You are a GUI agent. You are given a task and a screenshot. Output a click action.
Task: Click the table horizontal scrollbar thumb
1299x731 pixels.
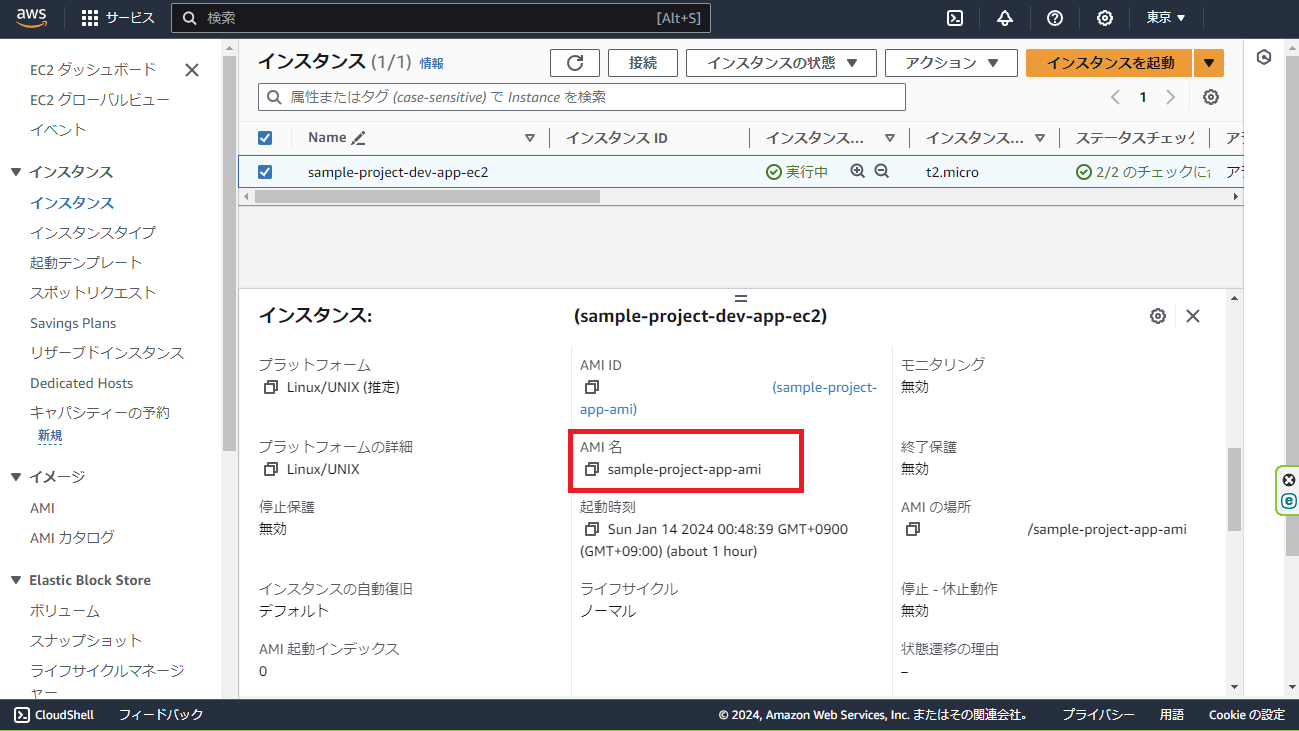point(427,197)
